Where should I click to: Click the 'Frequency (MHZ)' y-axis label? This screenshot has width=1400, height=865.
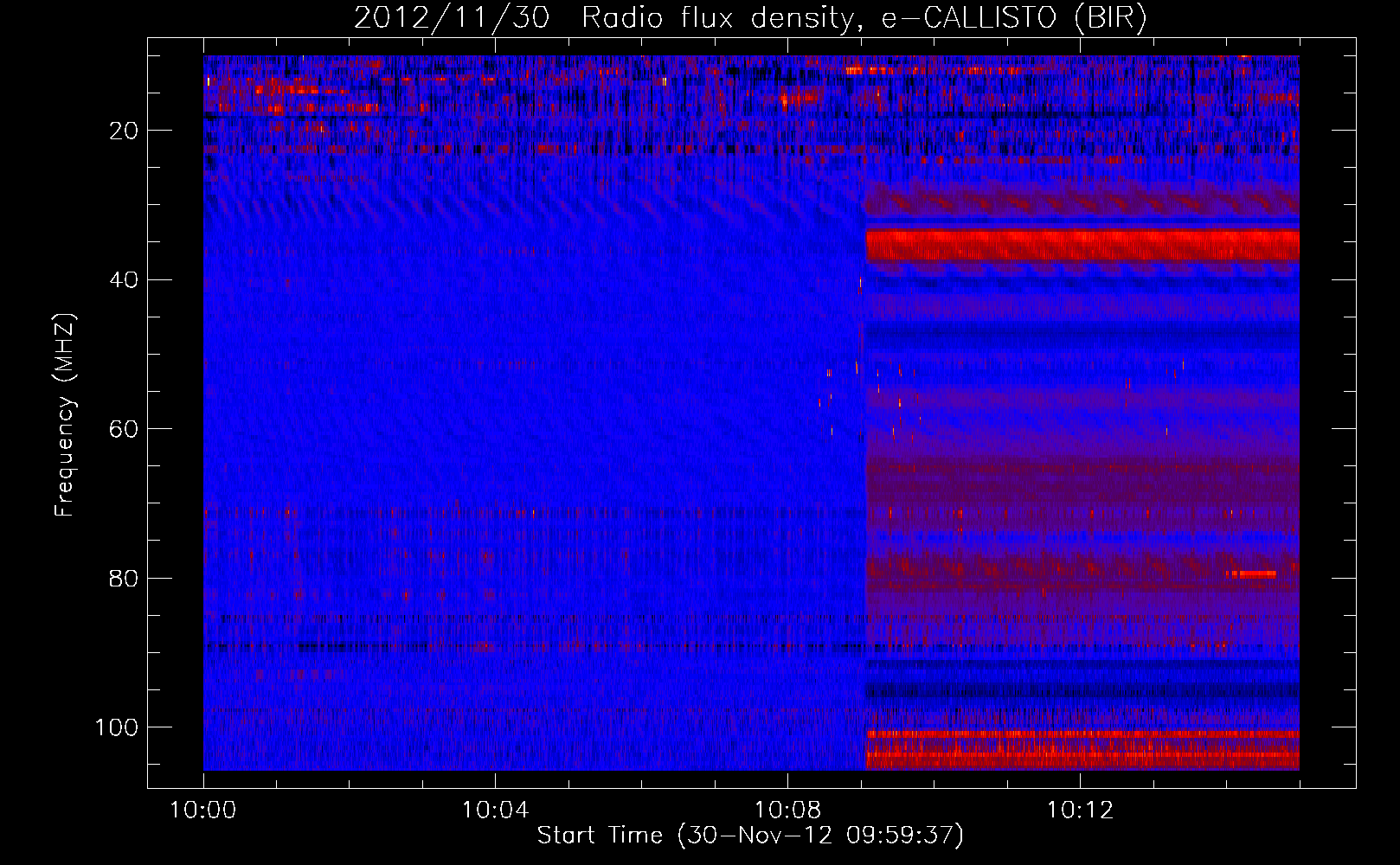[66, 415]
